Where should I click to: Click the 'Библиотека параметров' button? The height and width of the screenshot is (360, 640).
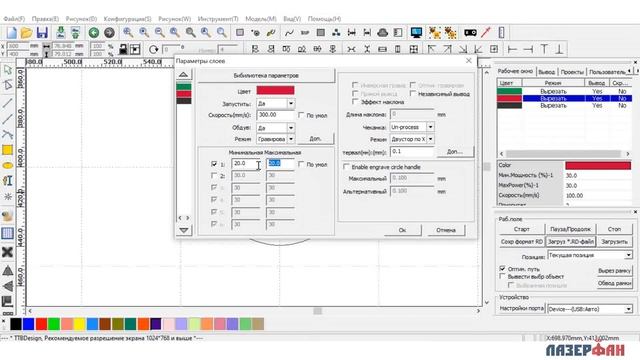click(266, 76)
